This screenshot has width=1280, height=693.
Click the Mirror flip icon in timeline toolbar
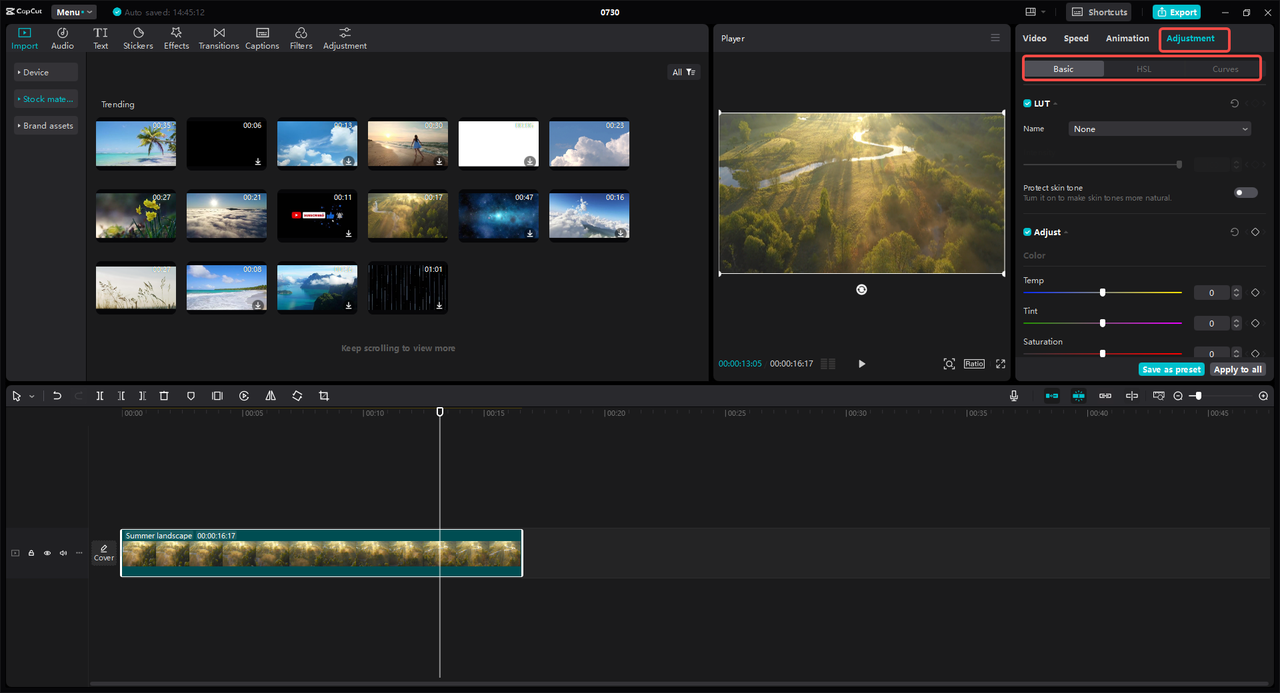point(270,396)
